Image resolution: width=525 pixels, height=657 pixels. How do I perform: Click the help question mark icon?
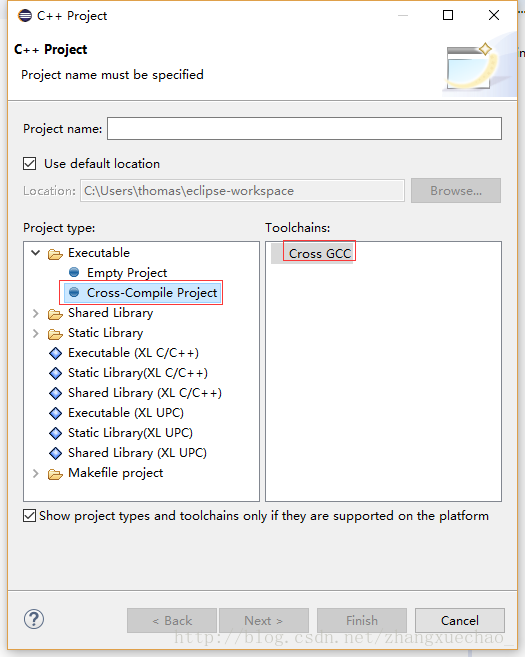(x=34, y=619)
